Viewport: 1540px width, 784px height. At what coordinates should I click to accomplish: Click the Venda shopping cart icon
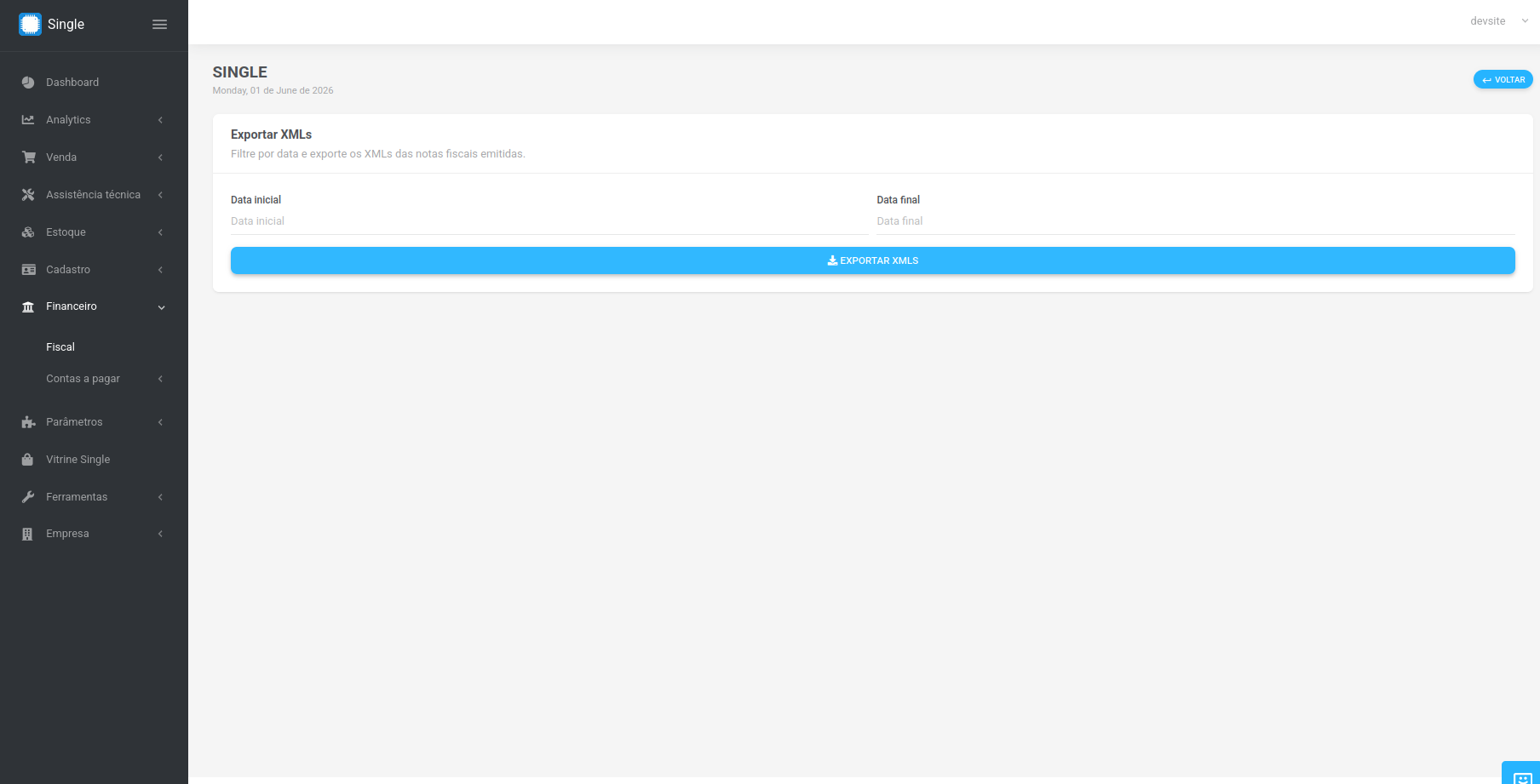click(28, 157)
